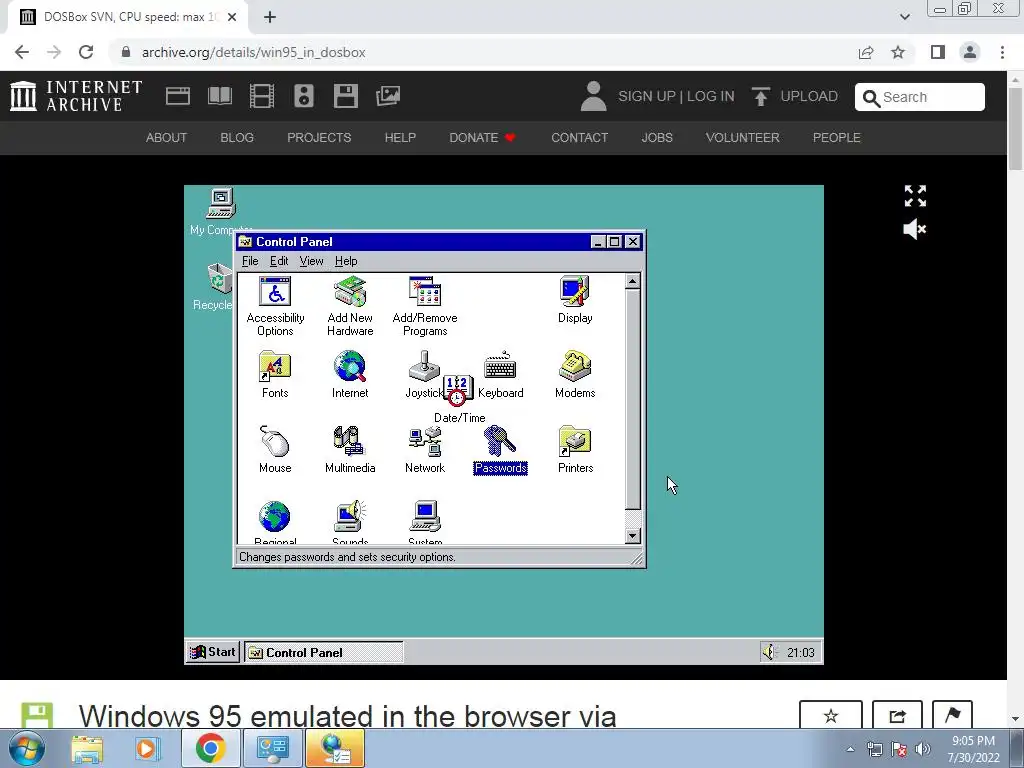Image resolution: width=1024 pixels, height=768 pixels.
Task: Go to the ABOUT page
Action: pyautogui.click(x=166, y=138)
